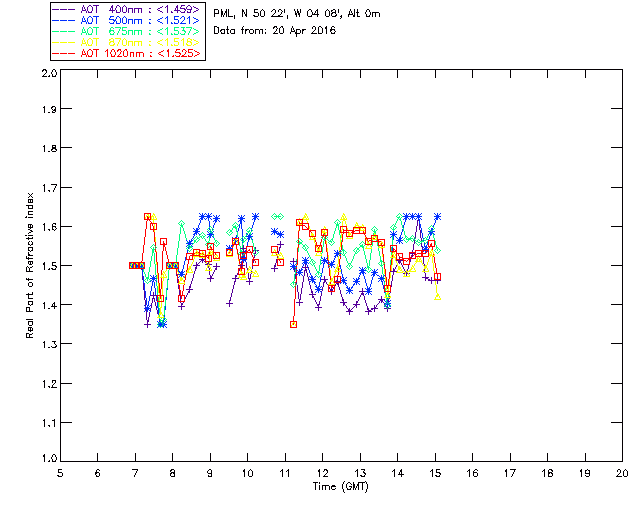Click the x-axis tick label 5
Viewport: 640px width, 512px height.
tap(60, 473)
